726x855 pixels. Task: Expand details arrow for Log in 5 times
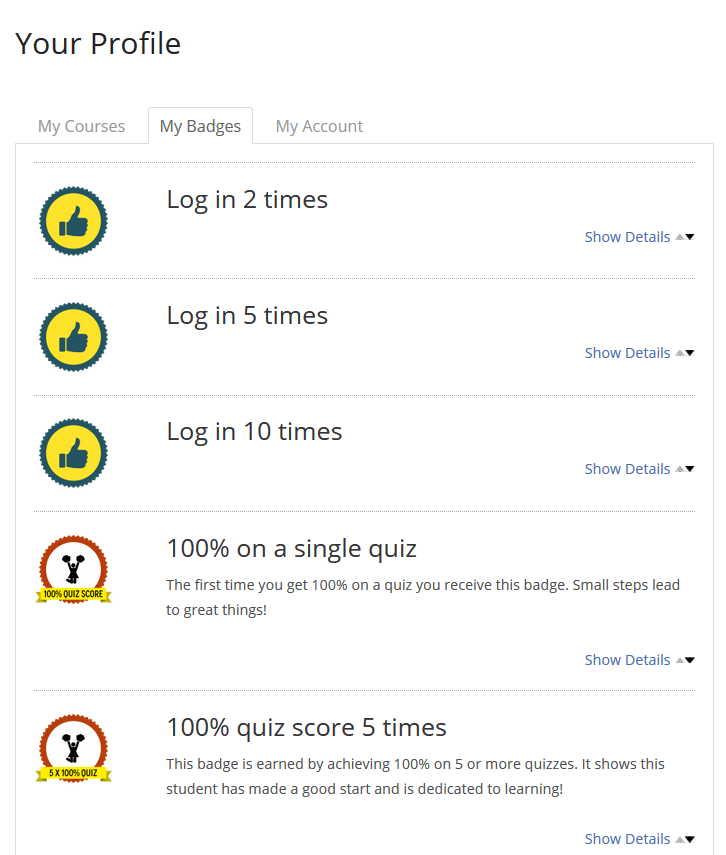(689, 353)
